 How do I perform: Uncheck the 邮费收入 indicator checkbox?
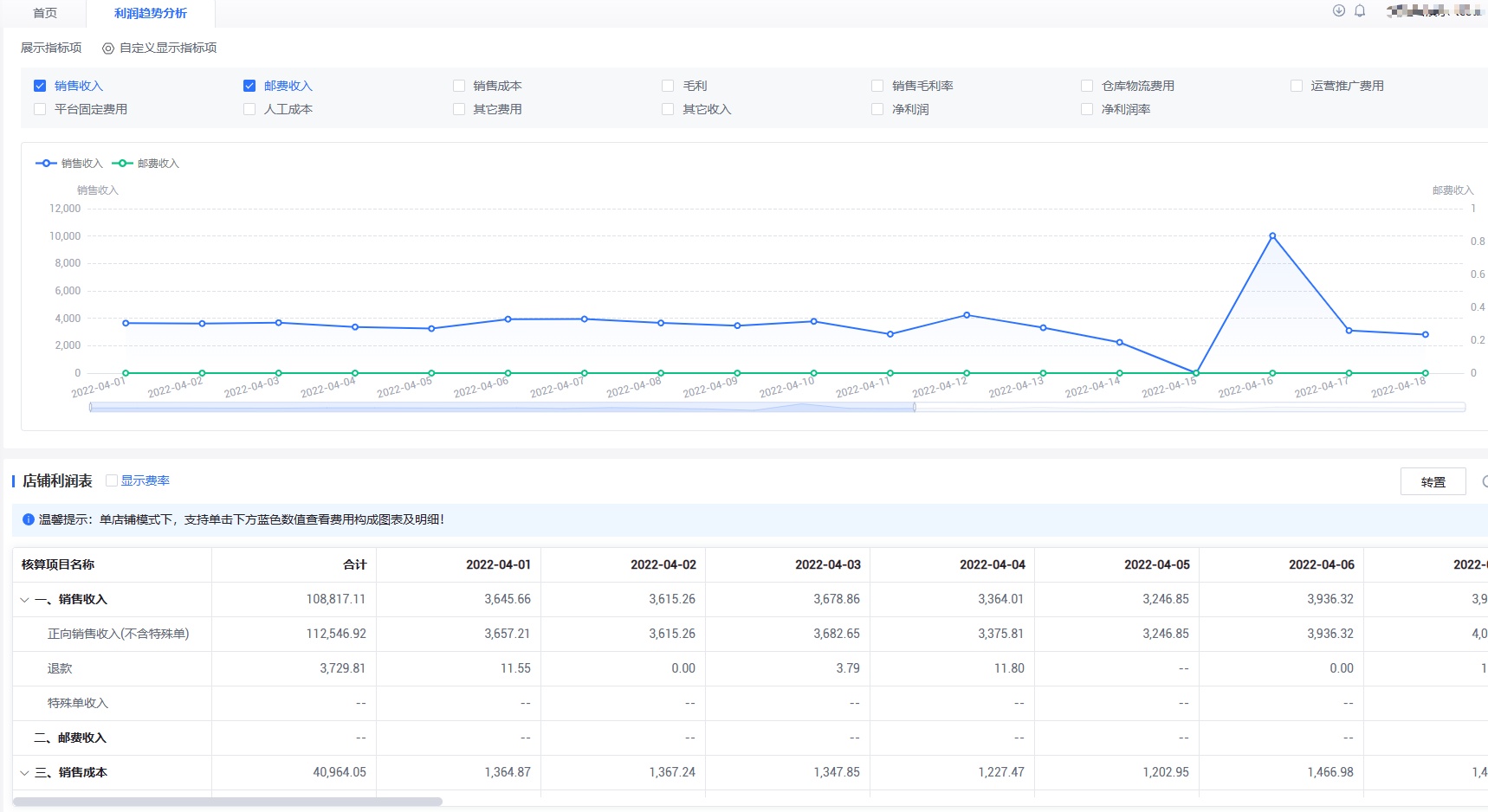[249, 86]
